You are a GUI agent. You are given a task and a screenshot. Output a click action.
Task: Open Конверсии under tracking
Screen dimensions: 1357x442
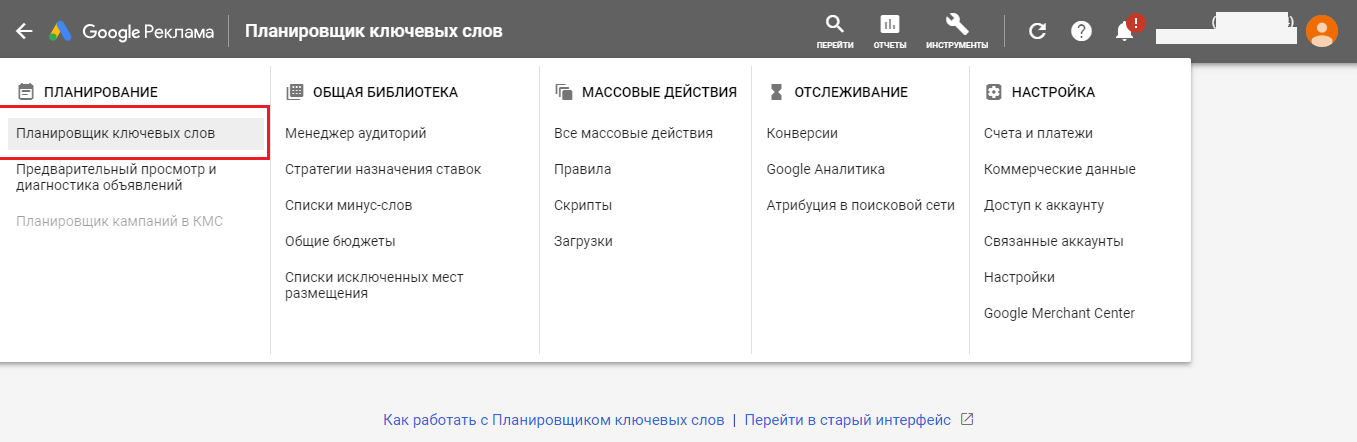(802, 133)
